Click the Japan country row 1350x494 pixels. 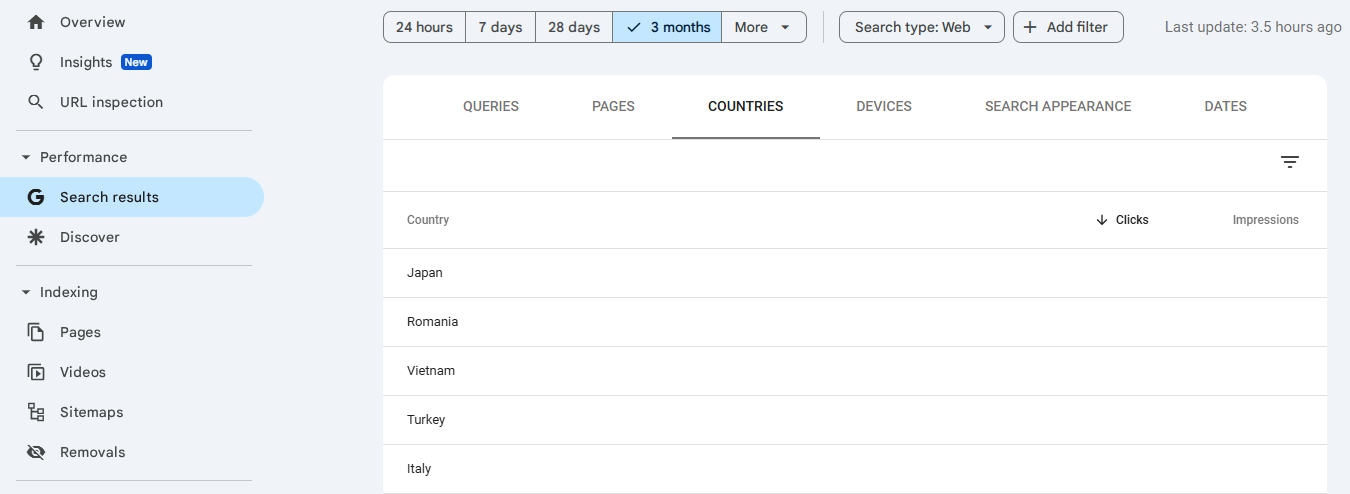coord(855,273)
